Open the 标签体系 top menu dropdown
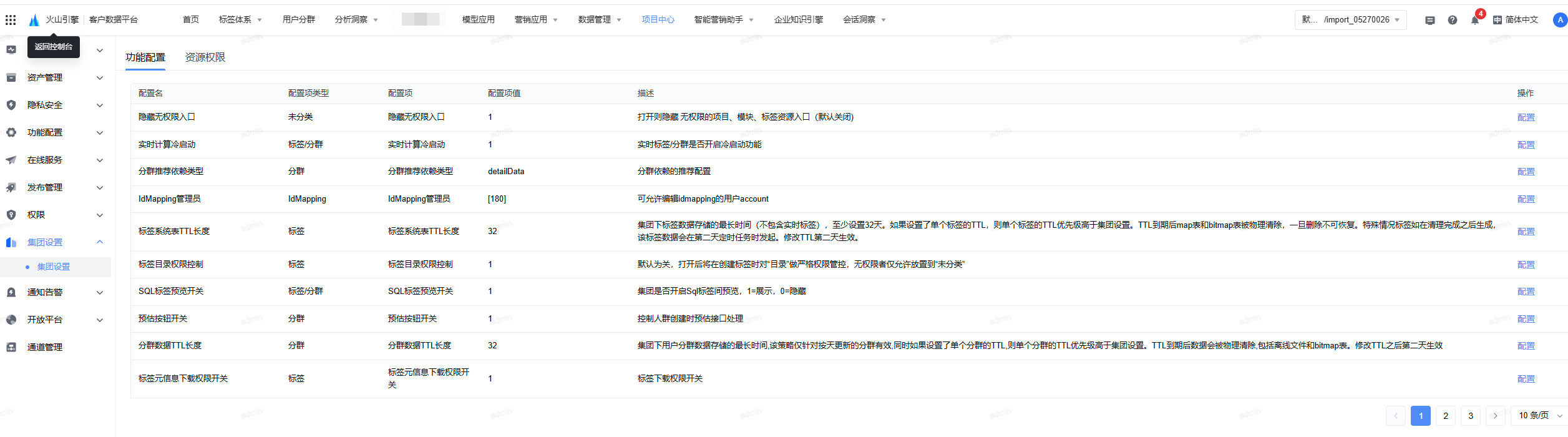1568x437 pixels. pos(241,20)
